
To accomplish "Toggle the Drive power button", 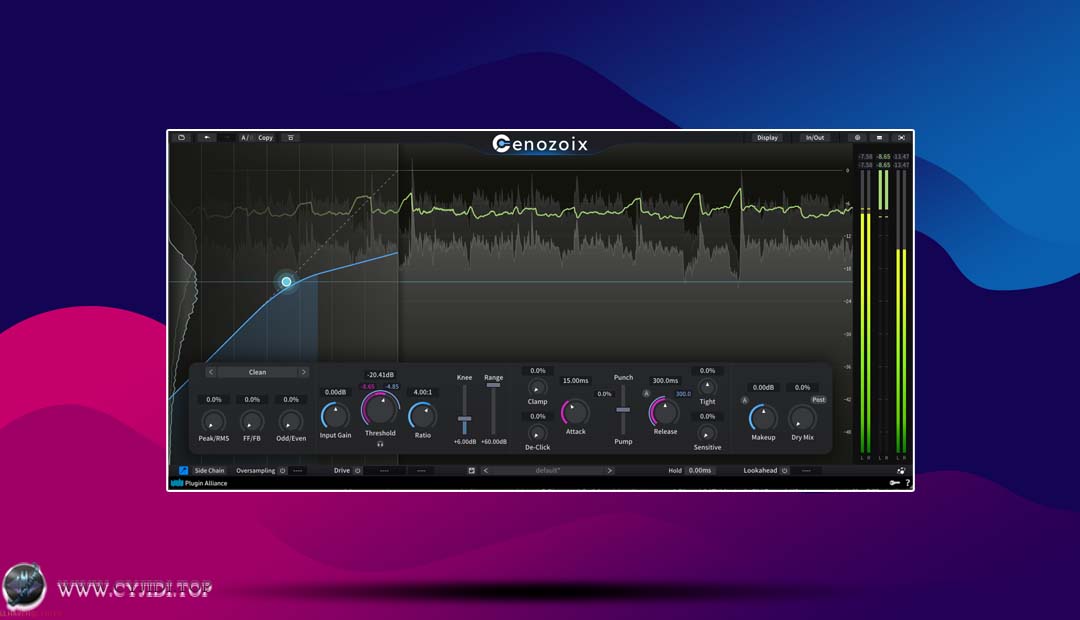I will tap(357, 471).
